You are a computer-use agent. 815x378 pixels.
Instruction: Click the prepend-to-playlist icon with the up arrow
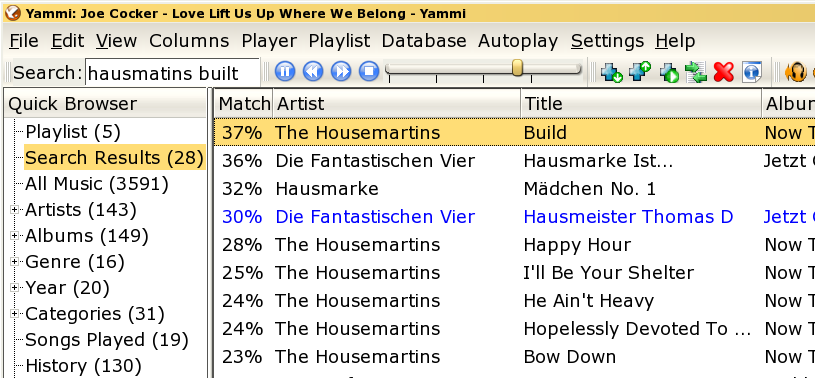tap(640, 72)
